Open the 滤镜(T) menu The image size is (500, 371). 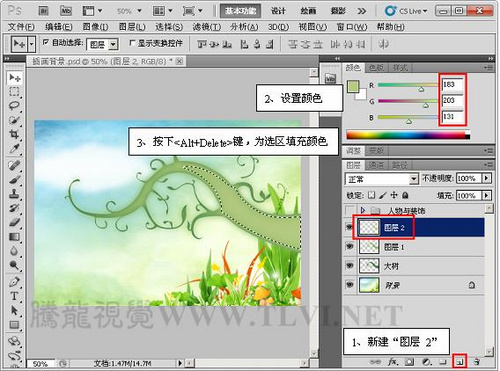[x=207, y=27]
